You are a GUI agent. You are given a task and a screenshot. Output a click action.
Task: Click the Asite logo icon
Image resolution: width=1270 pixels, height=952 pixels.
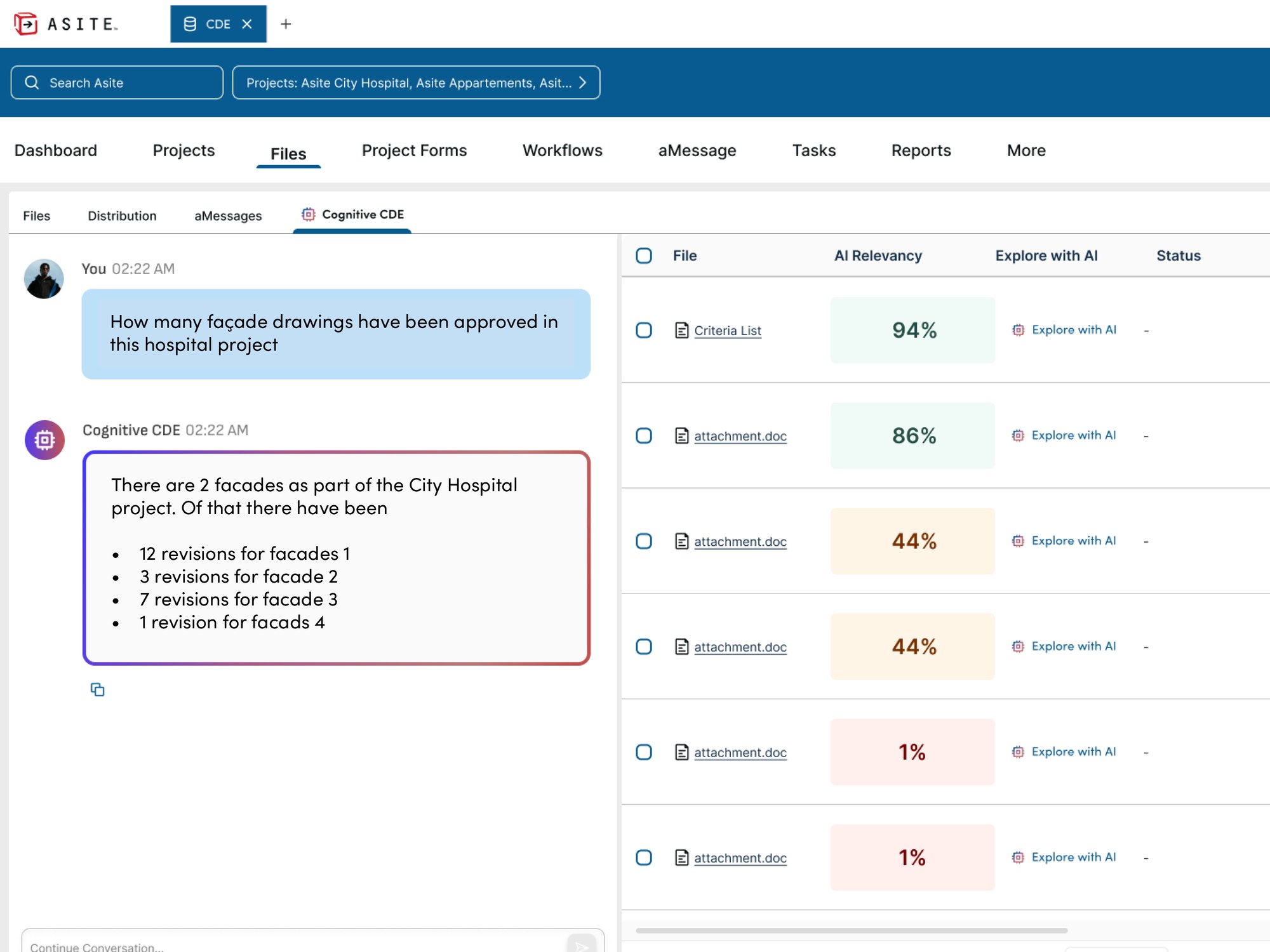(x=26, y=24)
